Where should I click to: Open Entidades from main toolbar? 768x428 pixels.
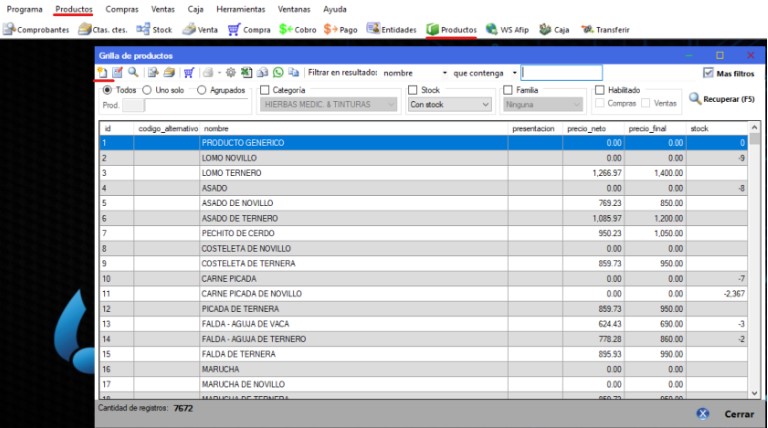[x=391, y=29]
